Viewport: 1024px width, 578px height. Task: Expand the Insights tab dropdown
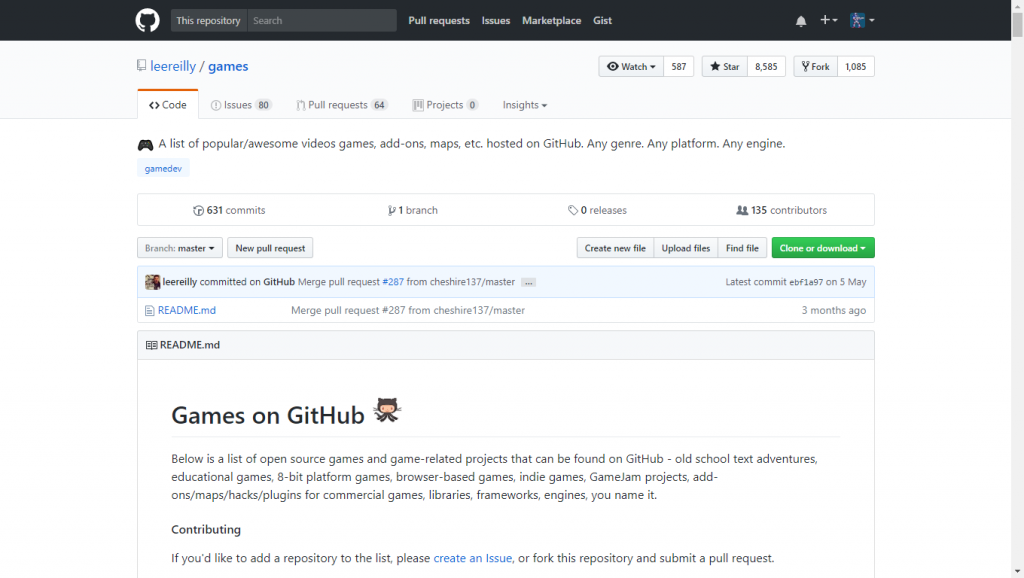tap(524, 105)
